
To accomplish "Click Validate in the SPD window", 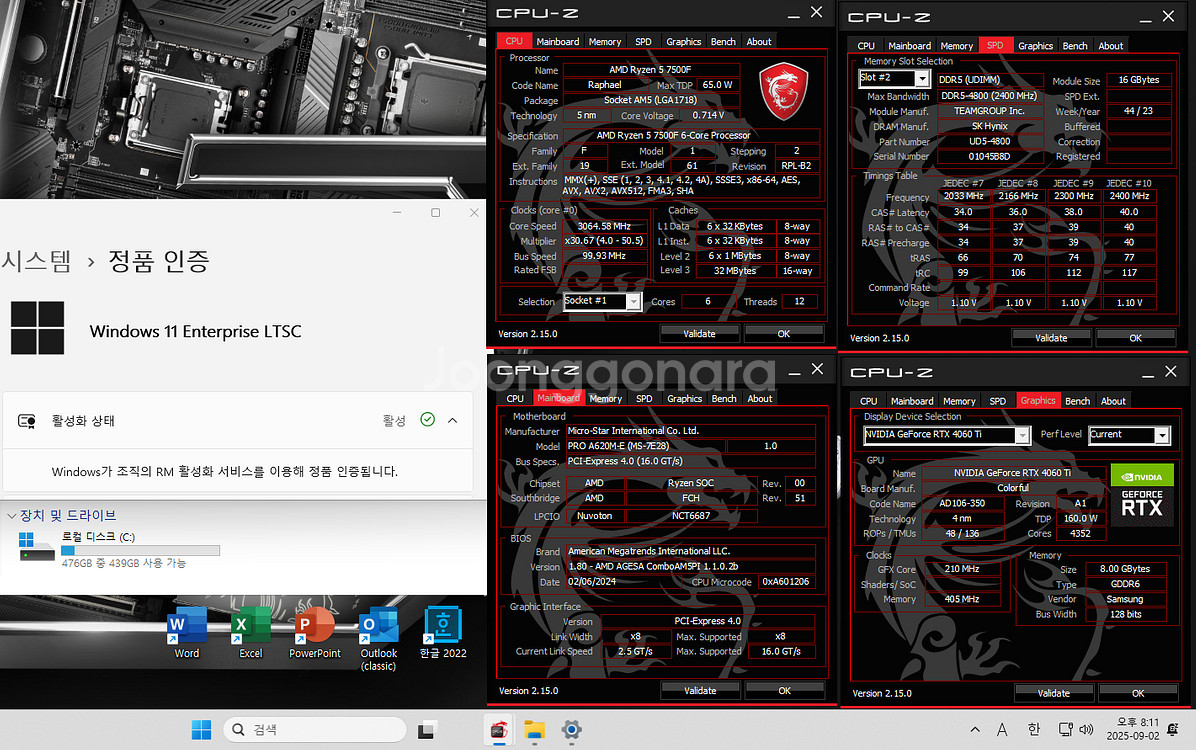I will (1051, 338).
